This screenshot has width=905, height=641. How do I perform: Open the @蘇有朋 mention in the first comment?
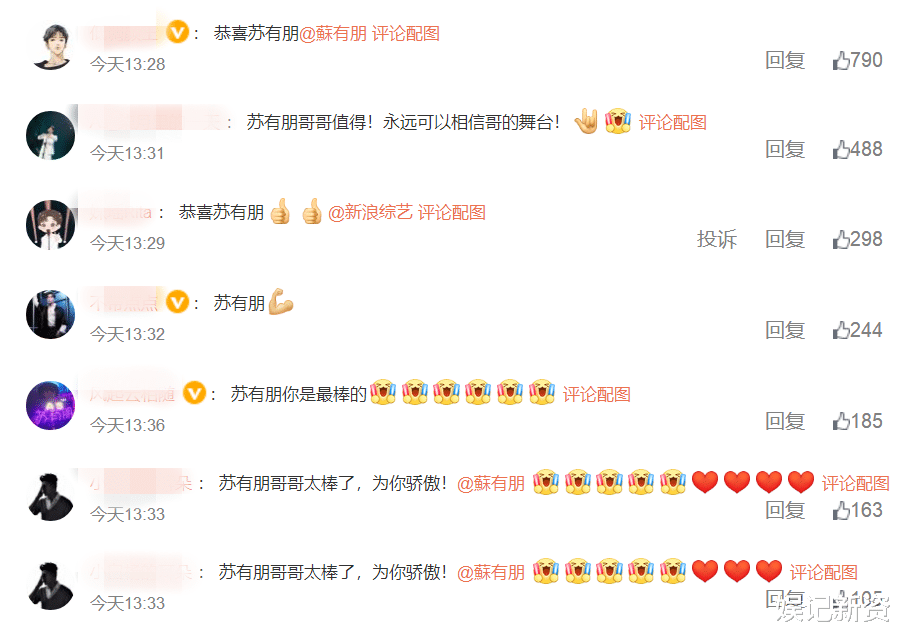point(333,33)
